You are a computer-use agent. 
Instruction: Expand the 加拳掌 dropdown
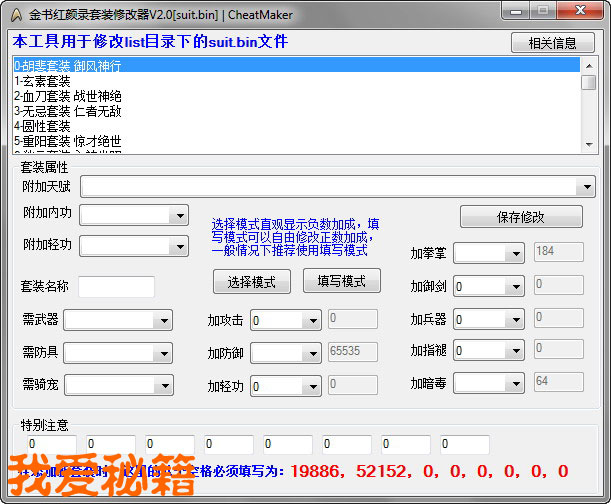tap(516, 254)
